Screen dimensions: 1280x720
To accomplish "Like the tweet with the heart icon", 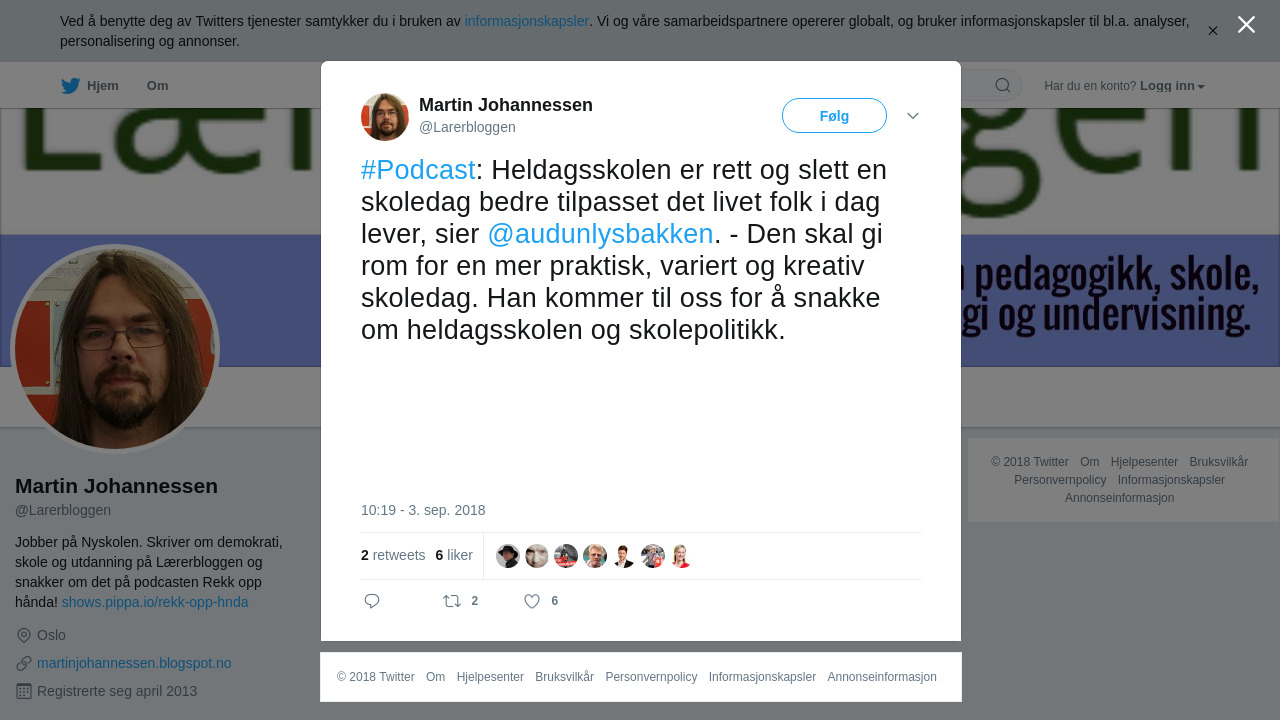I will (532, 601).
